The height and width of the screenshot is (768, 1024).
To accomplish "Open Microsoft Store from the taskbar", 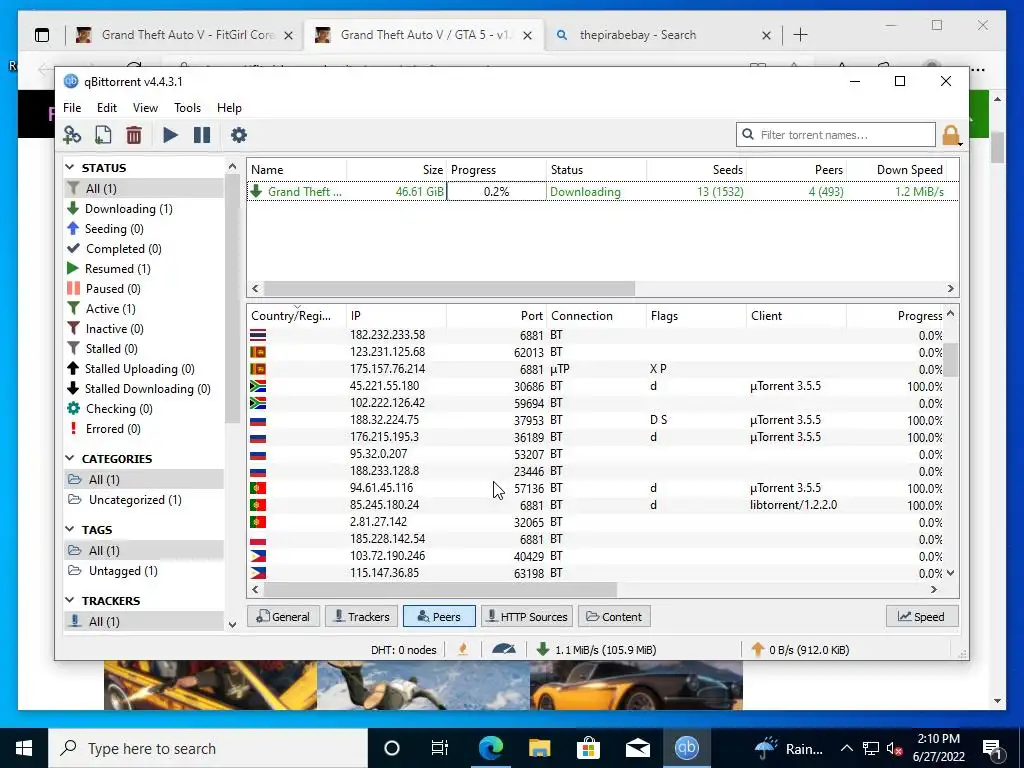I will (588, 748).
